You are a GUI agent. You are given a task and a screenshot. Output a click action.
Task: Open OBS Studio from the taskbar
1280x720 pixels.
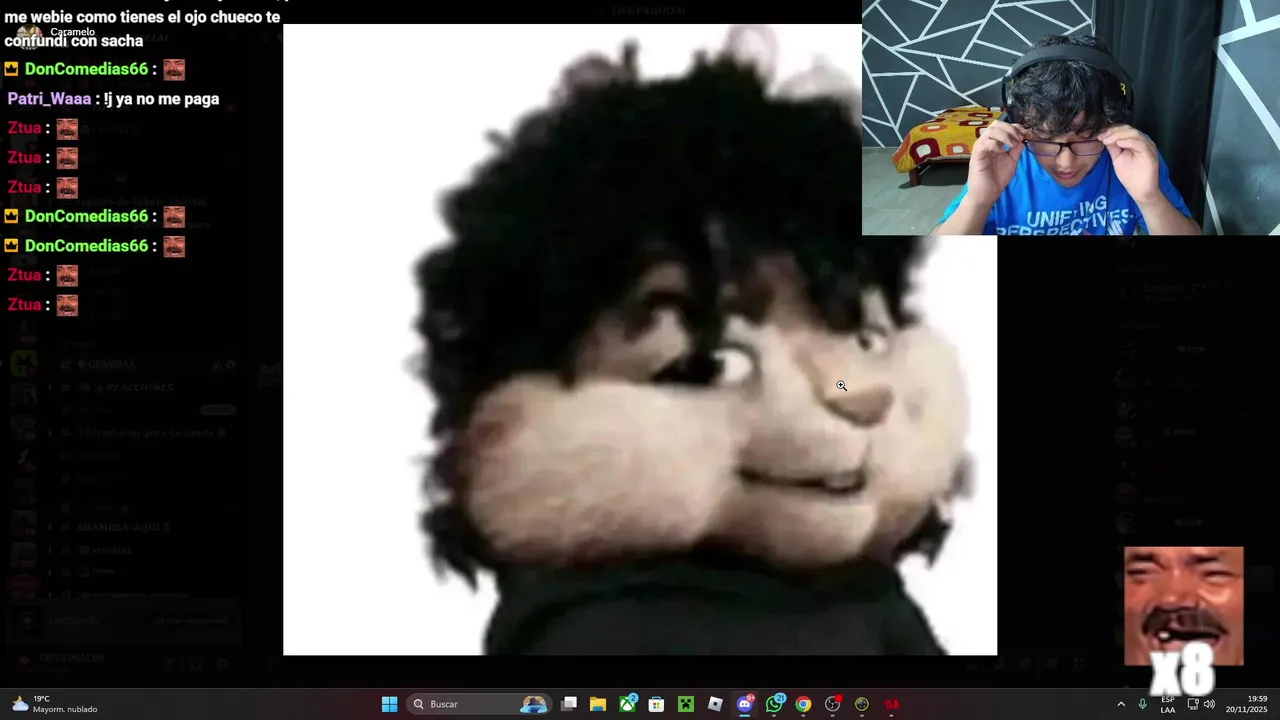point(832,704)
